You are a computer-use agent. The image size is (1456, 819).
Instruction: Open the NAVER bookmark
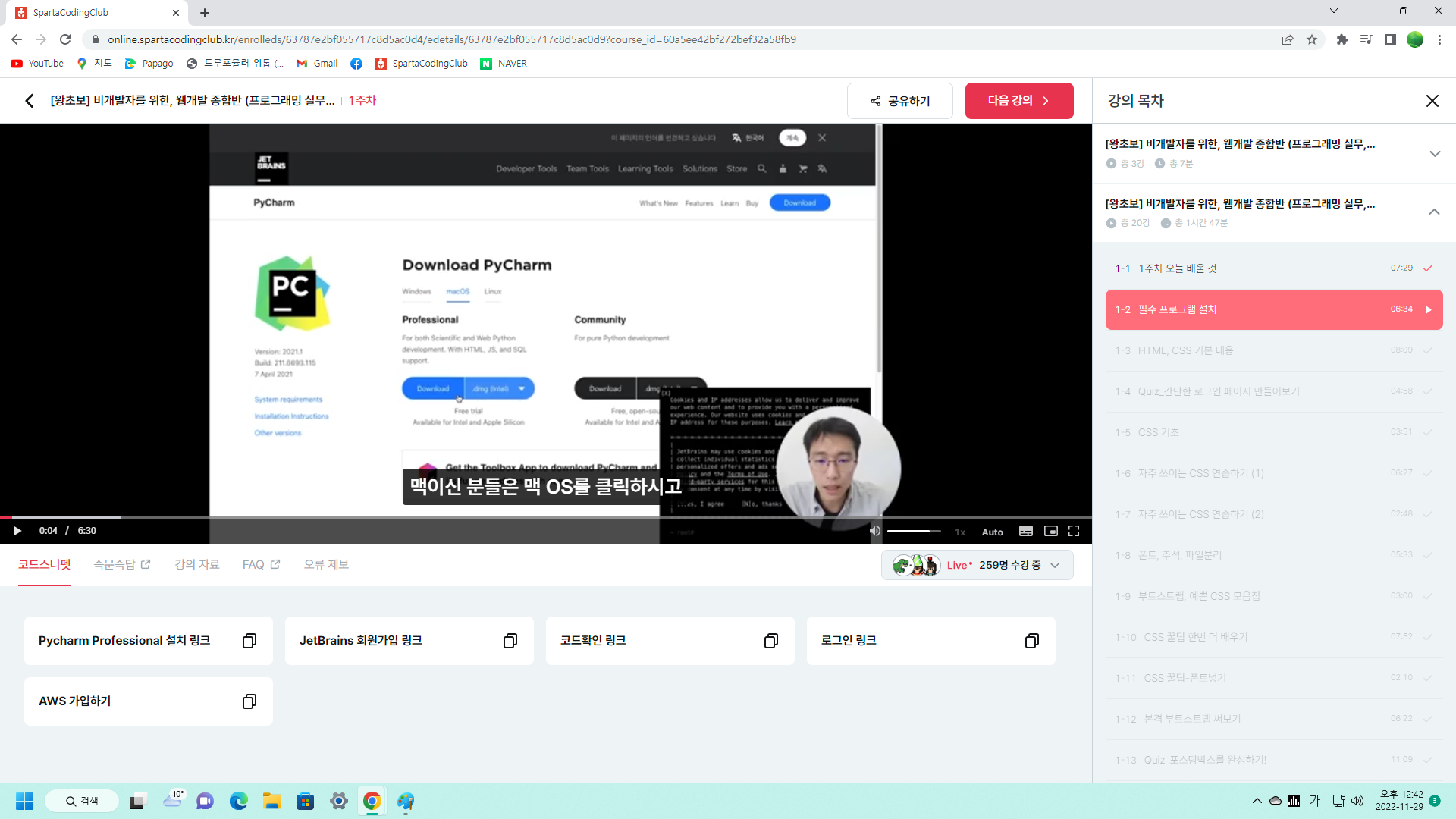(x=504, y=64)
